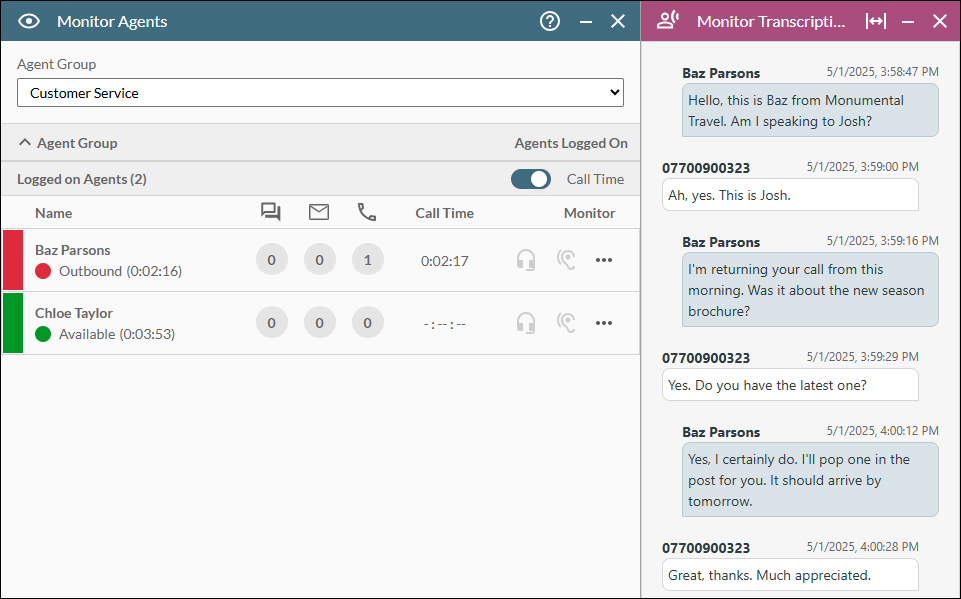Click the Call Time column header

coord(444,213)
